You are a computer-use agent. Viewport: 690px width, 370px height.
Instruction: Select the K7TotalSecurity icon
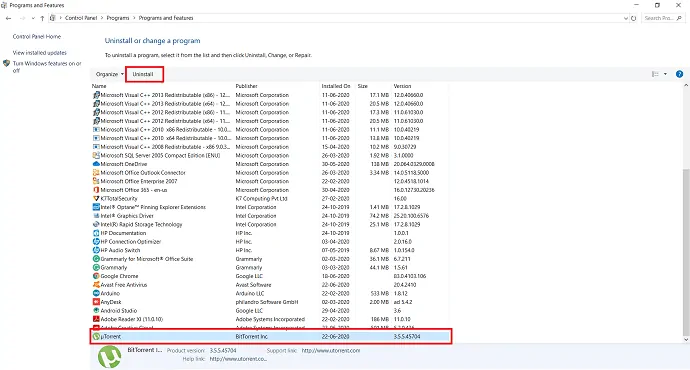pyautogui.click(x=96, y=198)
